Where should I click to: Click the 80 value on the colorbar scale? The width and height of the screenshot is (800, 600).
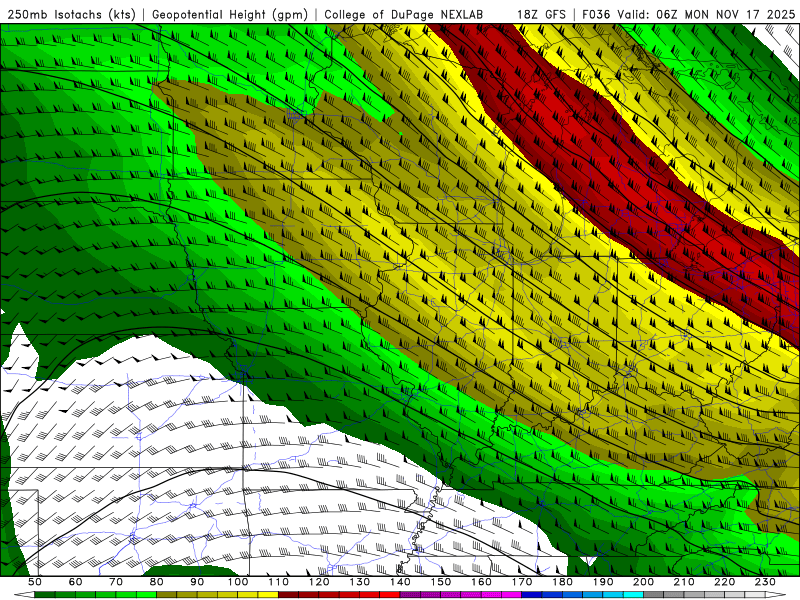click(x=156, y=582)
